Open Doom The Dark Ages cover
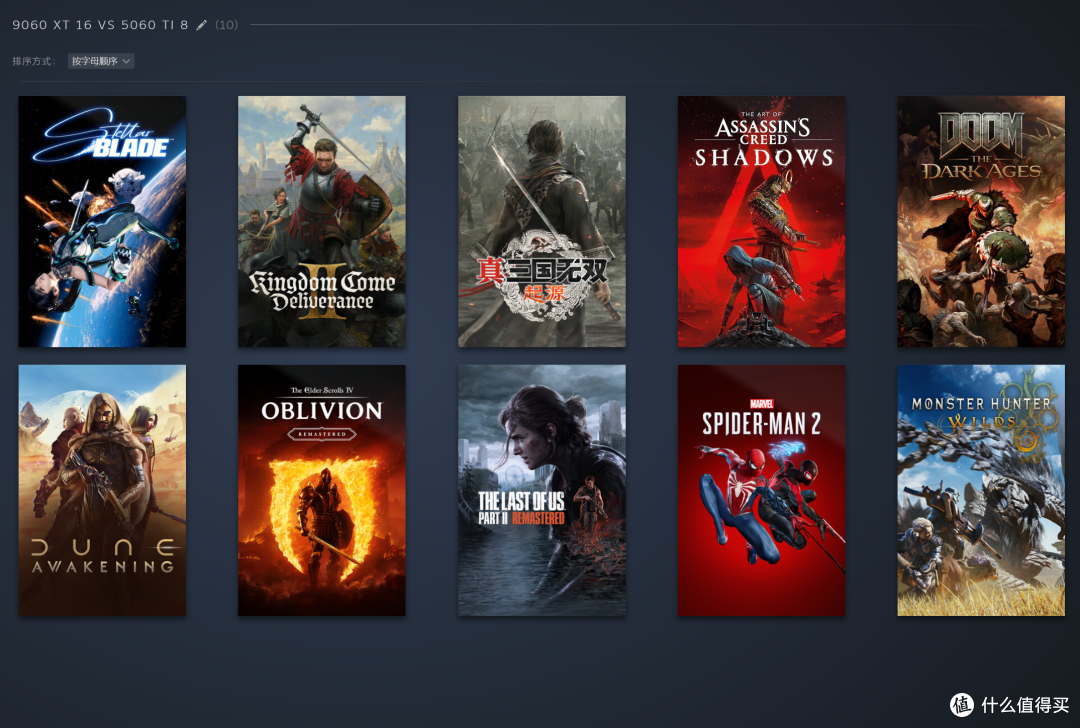This screenshot has height=728, width=1080. [x=981, y=221]
